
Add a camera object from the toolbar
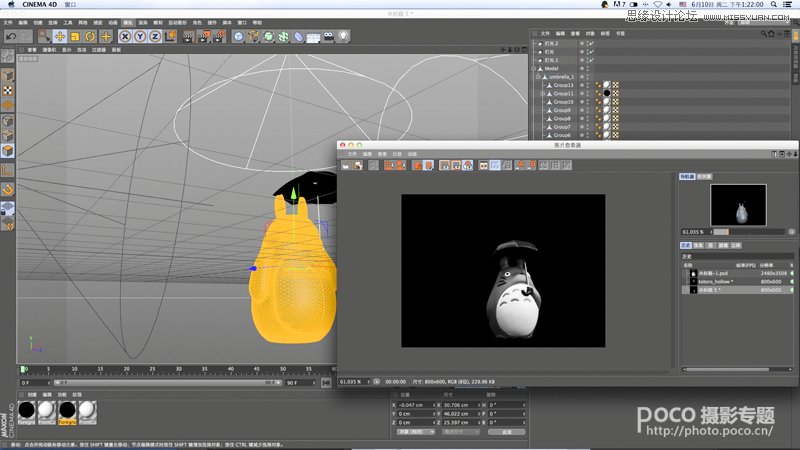click(327, 36)
